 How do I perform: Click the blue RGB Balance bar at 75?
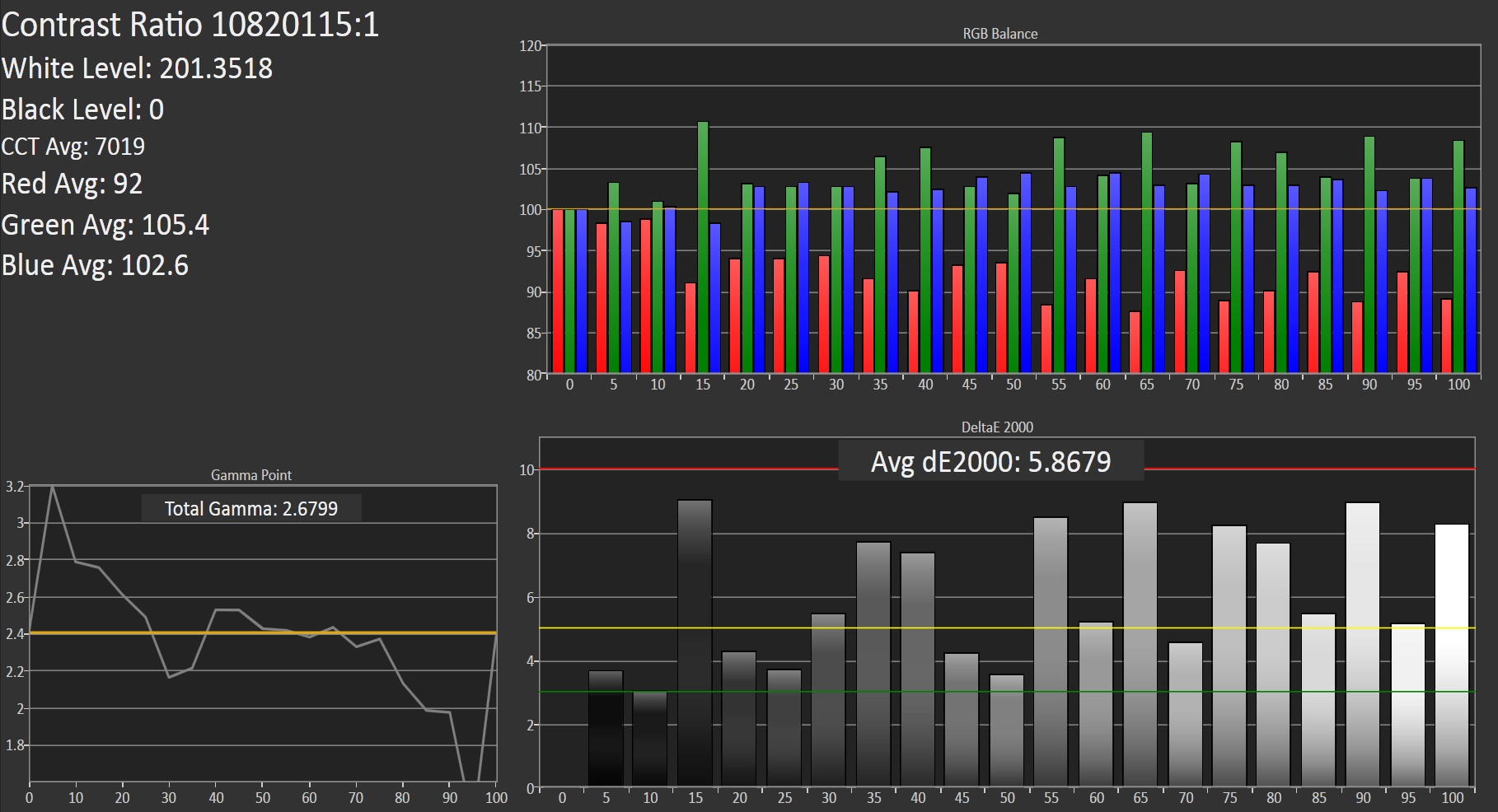[1248, 279]
